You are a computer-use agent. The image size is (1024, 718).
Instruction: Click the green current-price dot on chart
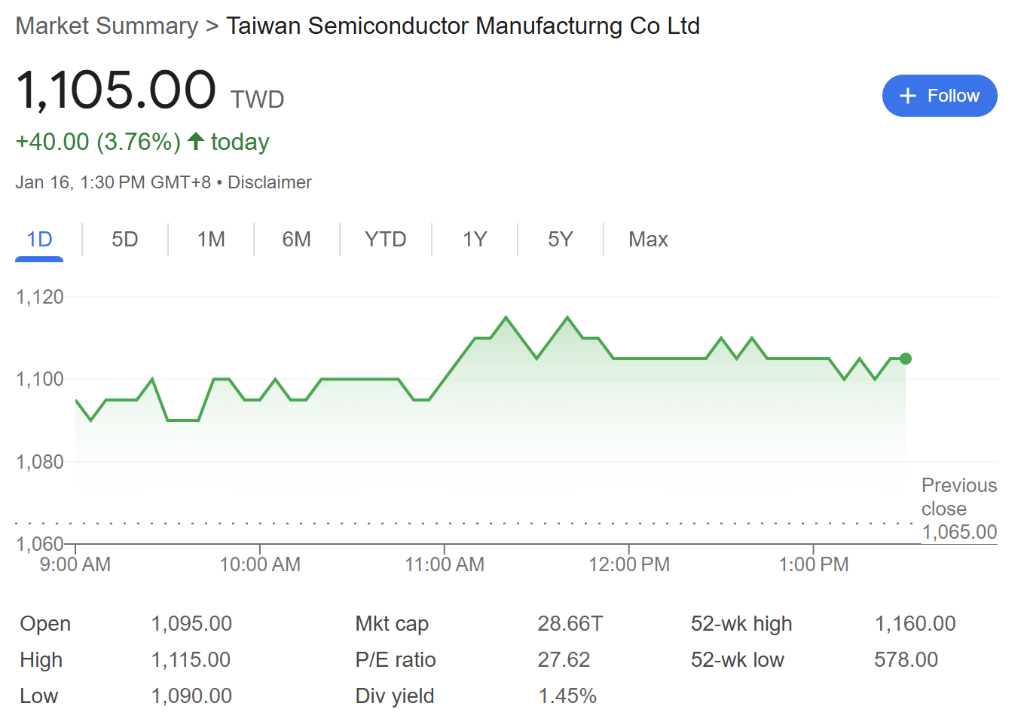coord(905,359)
